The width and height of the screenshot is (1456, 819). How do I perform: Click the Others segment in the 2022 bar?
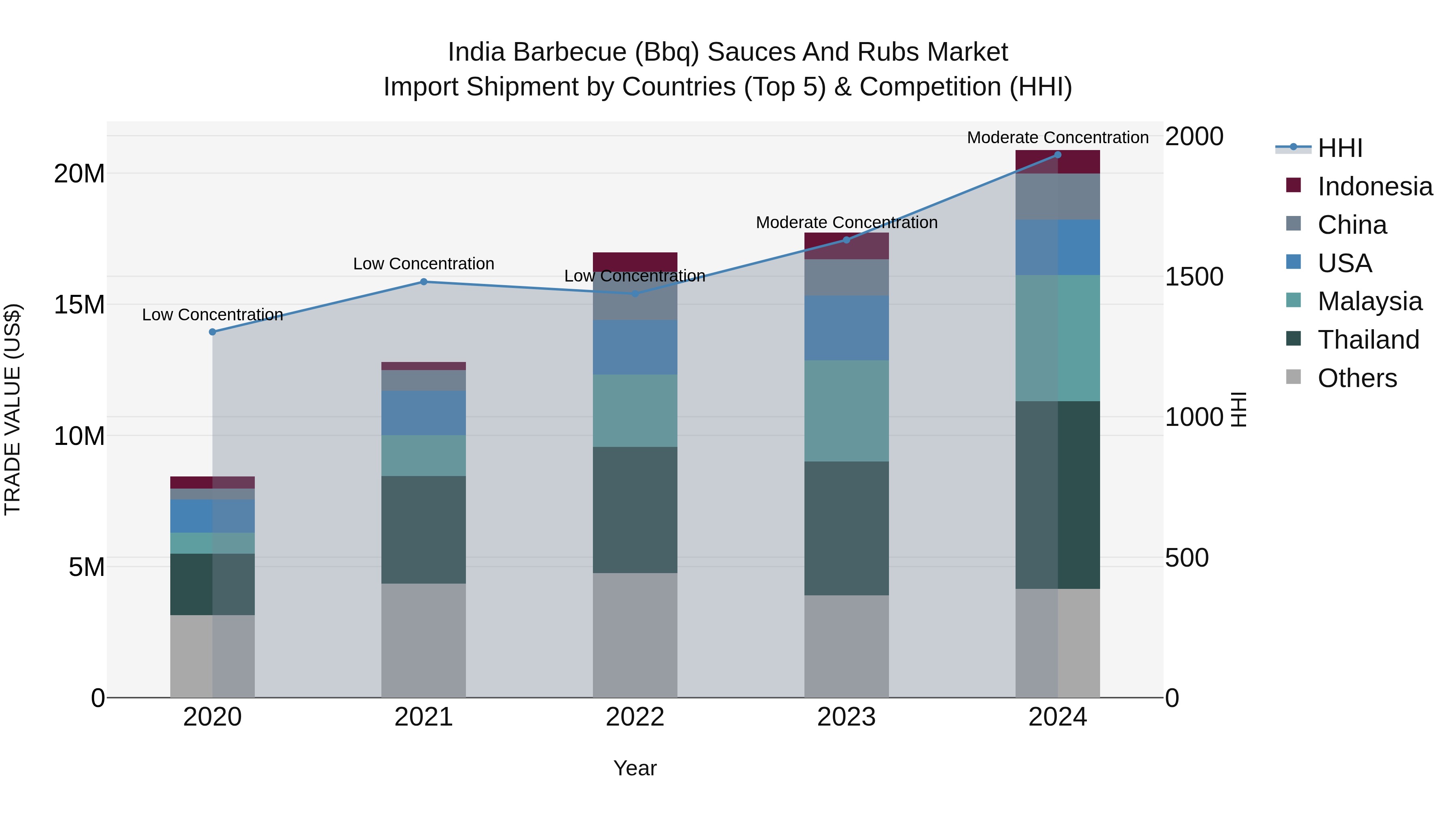coord(635,635)
